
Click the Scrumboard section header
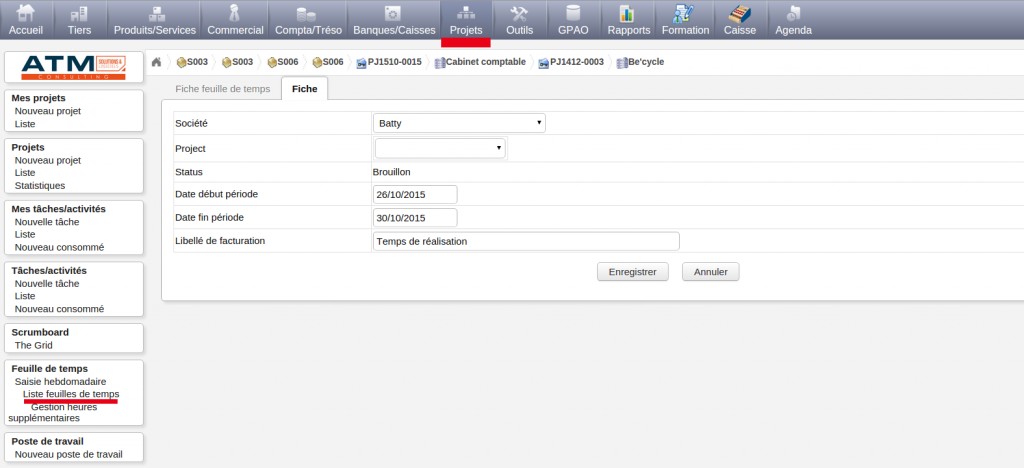[x=40, y=332]
